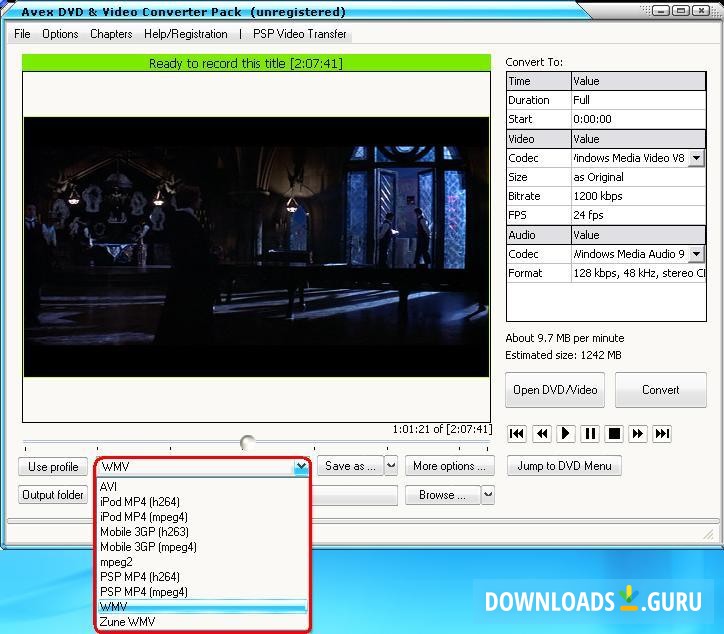Expand the video Codec dropdown
The height and width of the screenshot is (634, 724).
[696, 158]
